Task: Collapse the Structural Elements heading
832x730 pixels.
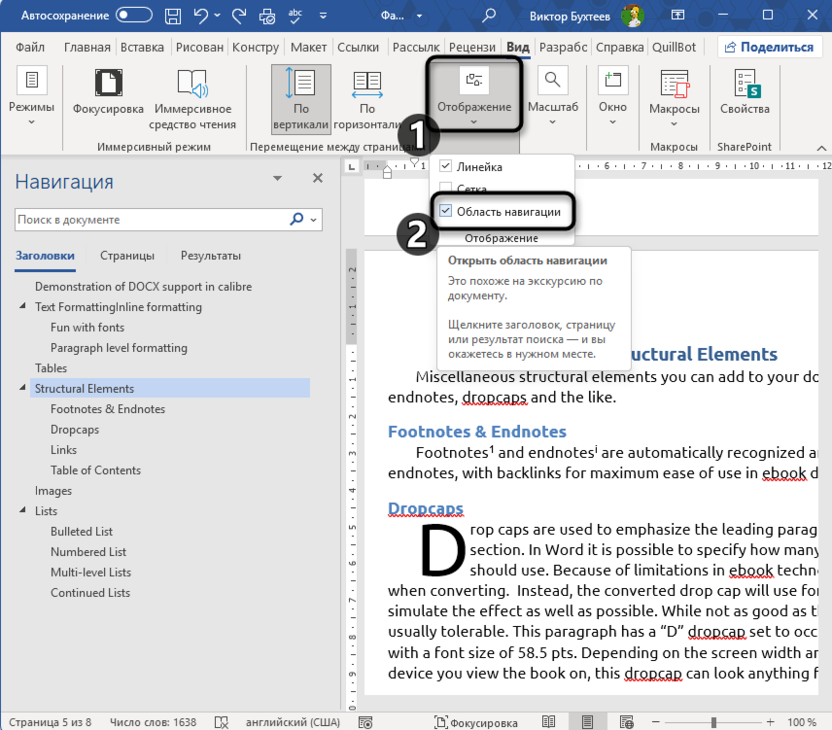Action: (x=24, y=388)
